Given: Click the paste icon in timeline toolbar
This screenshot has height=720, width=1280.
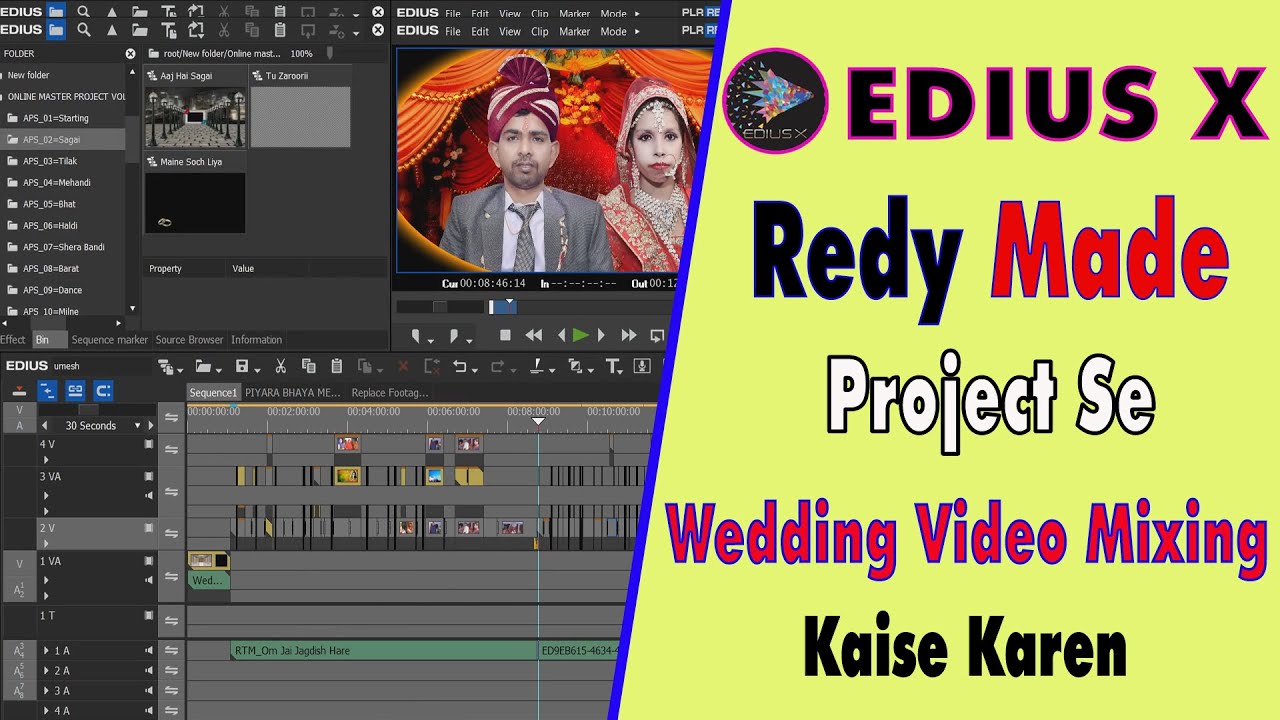Looking at the screenshot, I should point(336,366).
